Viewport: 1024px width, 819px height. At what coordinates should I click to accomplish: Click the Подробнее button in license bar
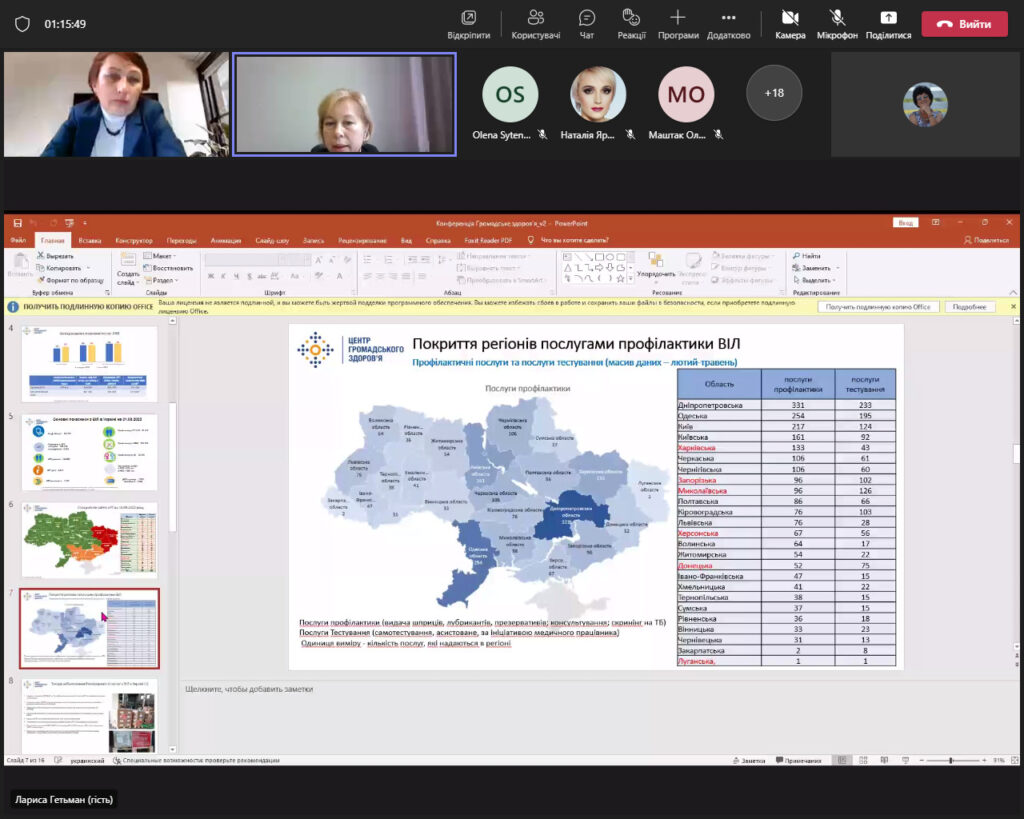968,307
